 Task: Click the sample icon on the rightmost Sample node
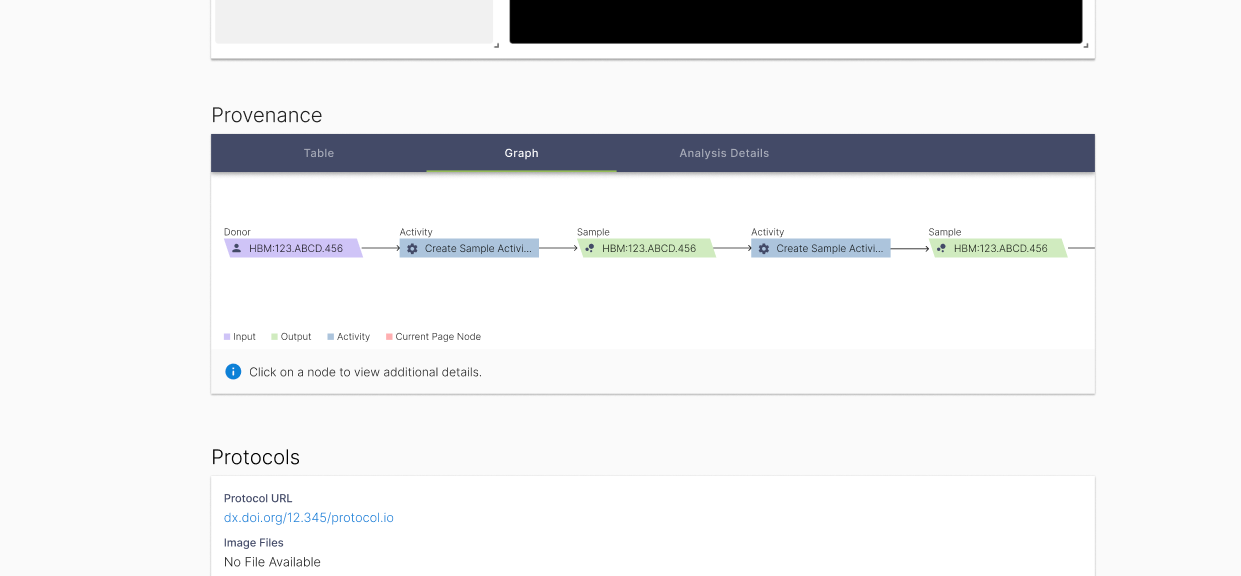click(x=941, y=248)
